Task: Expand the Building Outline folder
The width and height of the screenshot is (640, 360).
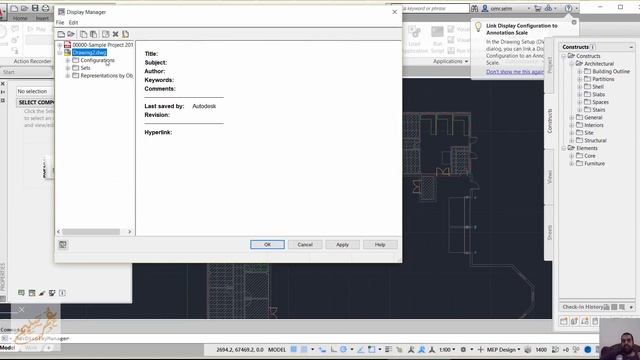Action: (580, 71)
